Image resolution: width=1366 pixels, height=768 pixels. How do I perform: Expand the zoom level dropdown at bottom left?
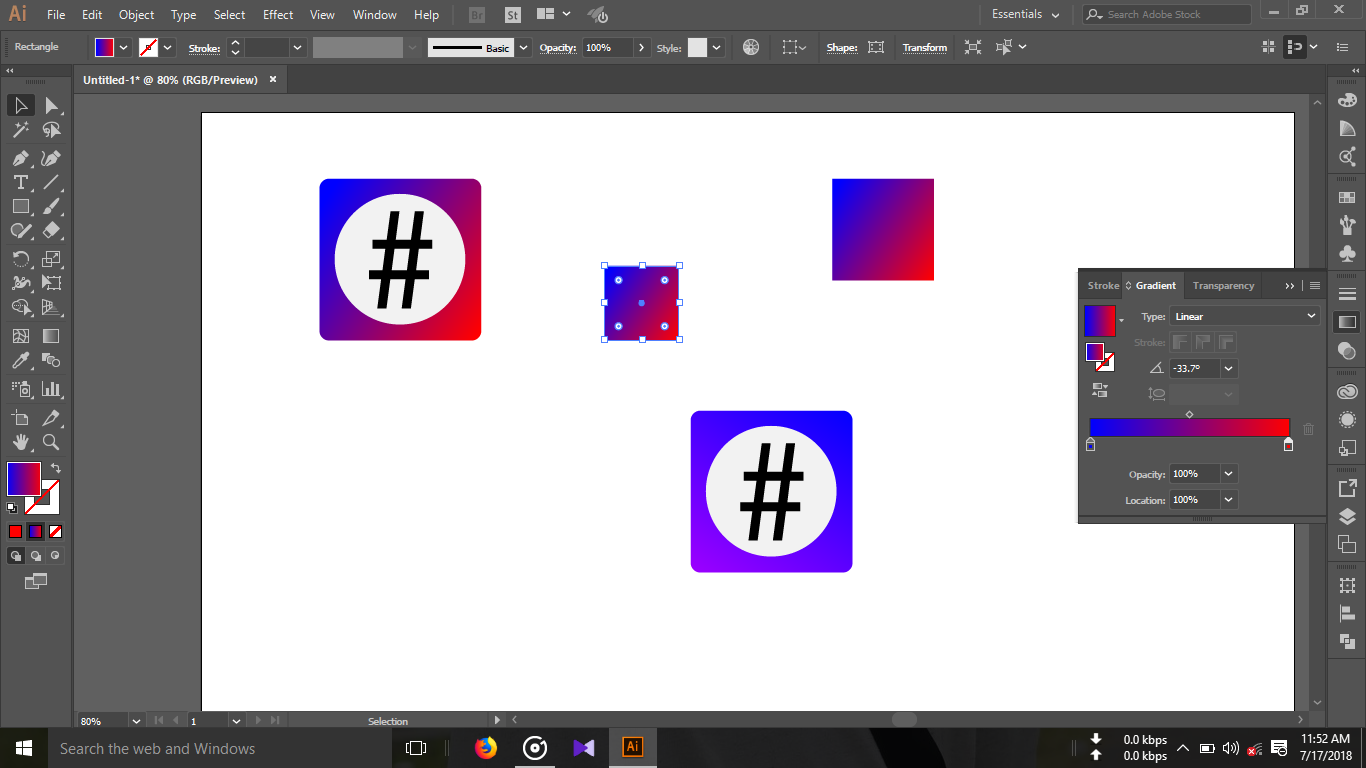pos(137,720)
